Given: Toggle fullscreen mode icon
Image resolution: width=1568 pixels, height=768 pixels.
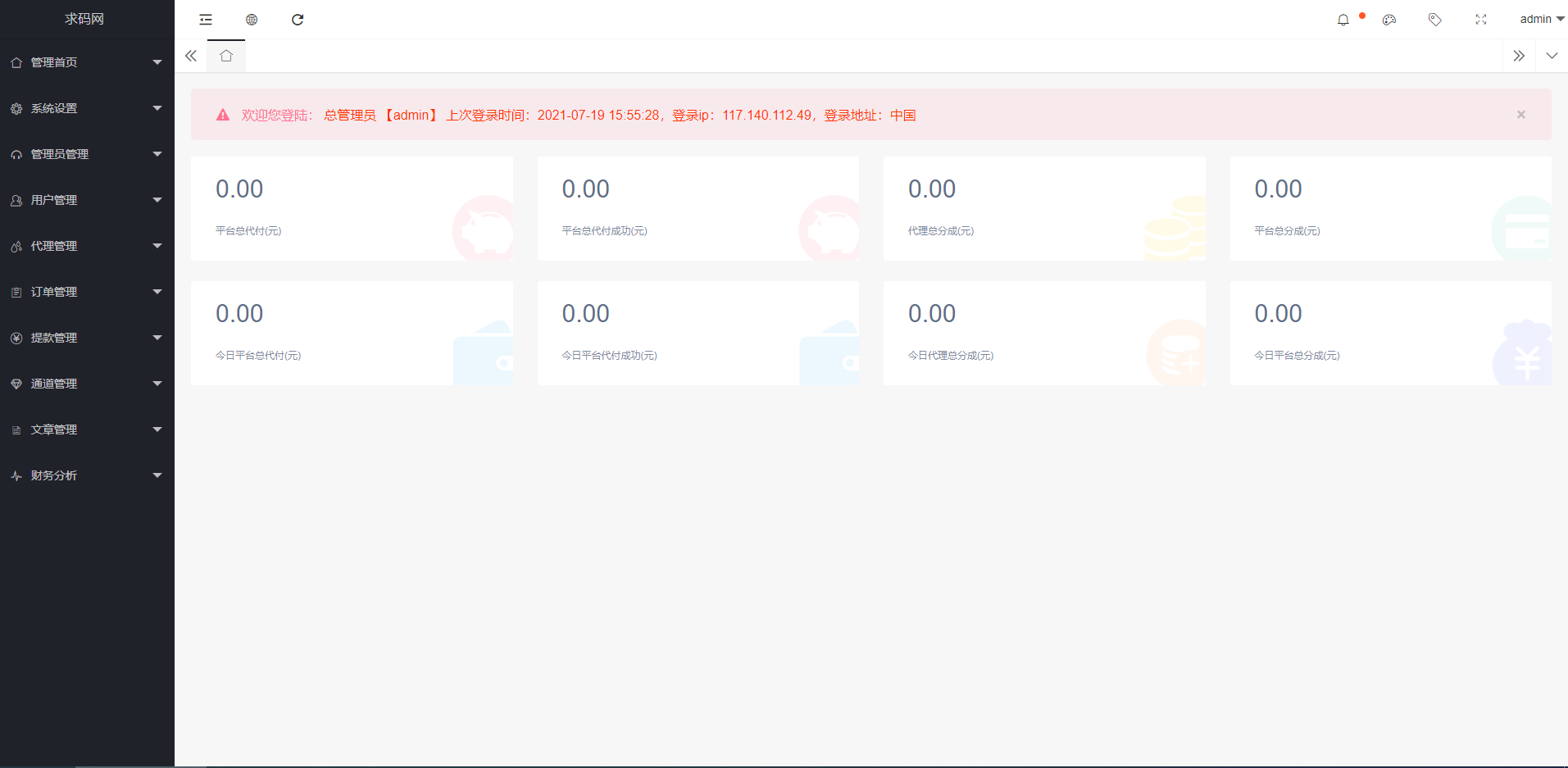Looking at the screenshot, I should 1481,20.
